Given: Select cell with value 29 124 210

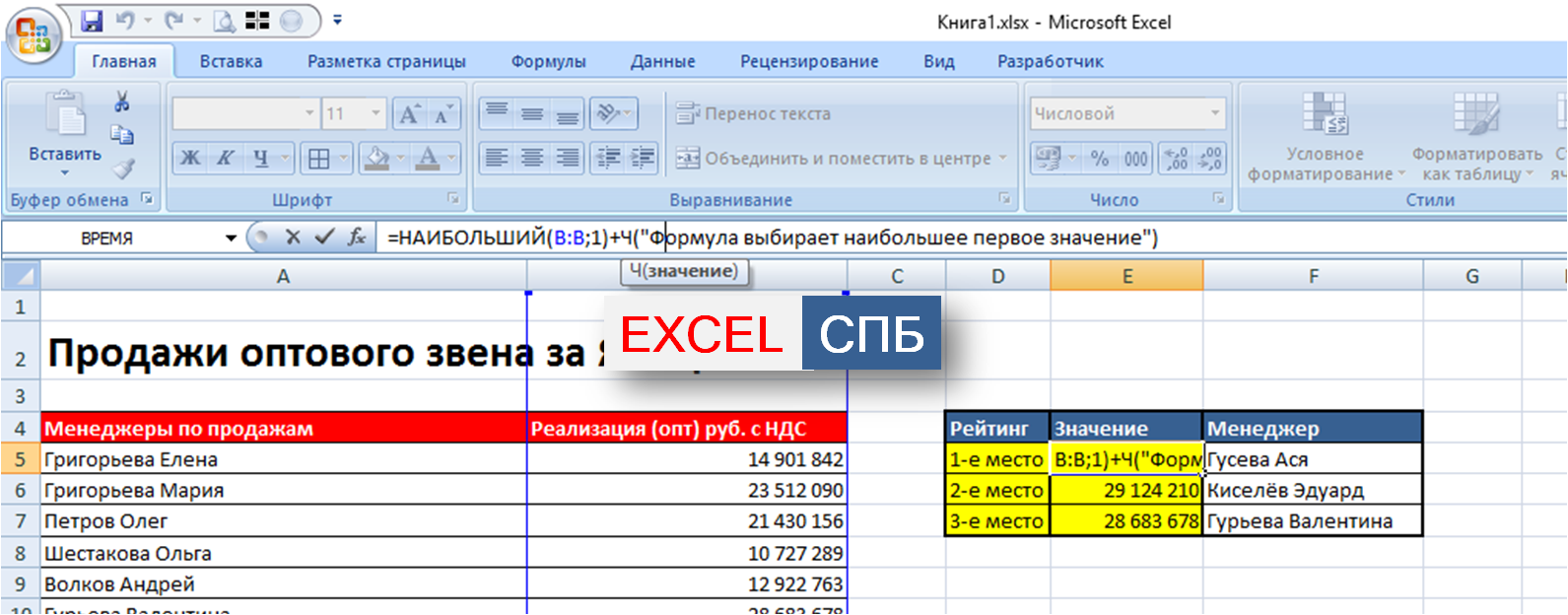Looking at the screenshot, I should click(x=1125, y=490).
